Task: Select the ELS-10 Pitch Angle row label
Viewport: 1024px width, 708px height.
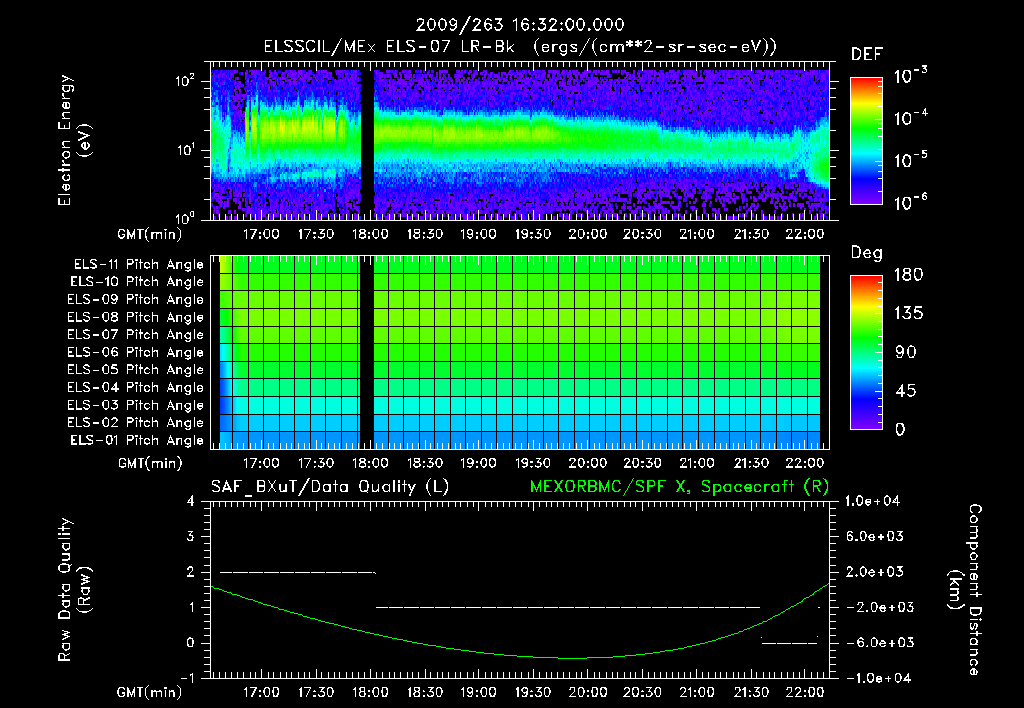Action: (x=137, y=282)
